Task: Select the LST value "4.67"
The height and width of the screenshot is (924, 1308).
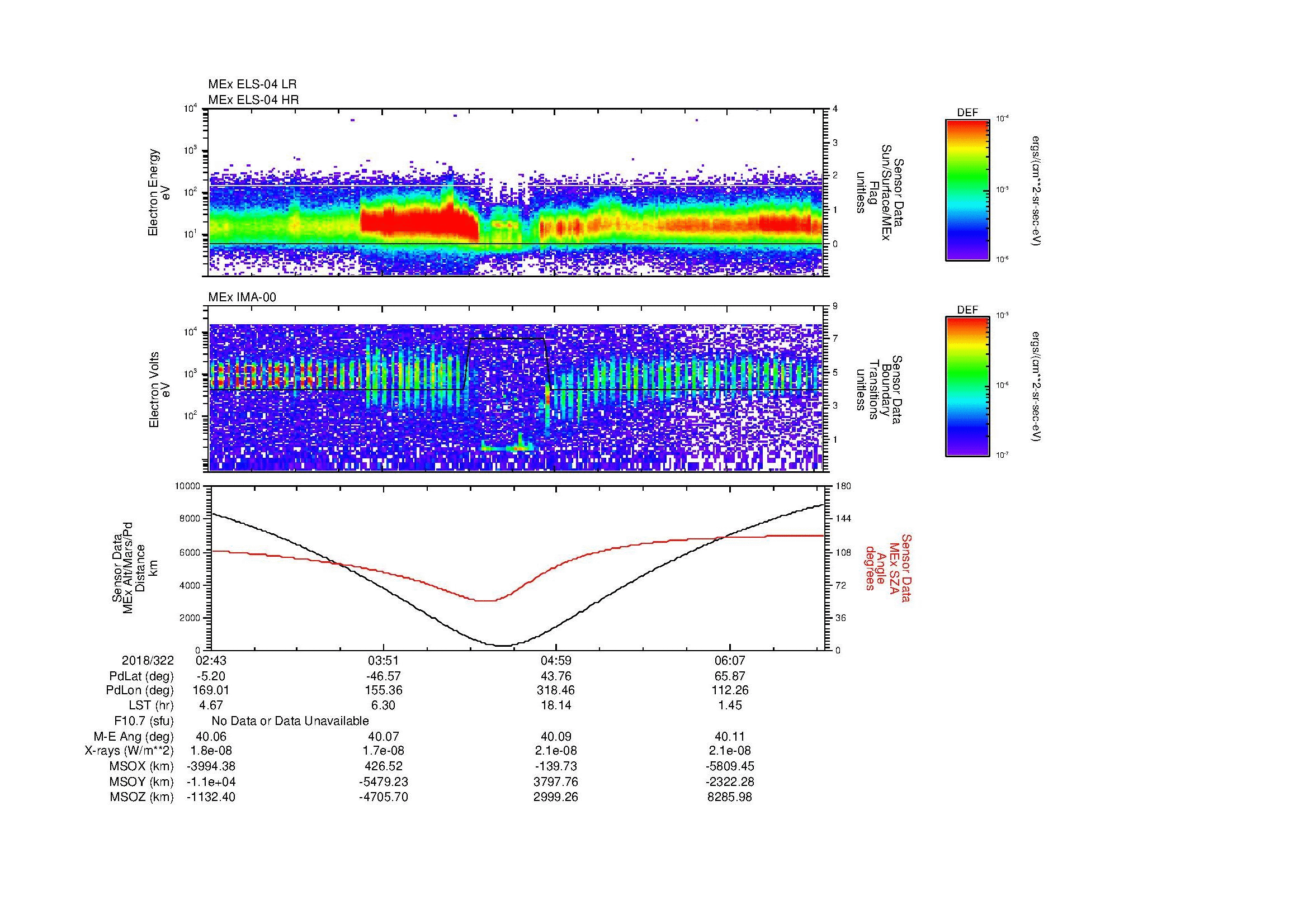Action: (211, 706)
